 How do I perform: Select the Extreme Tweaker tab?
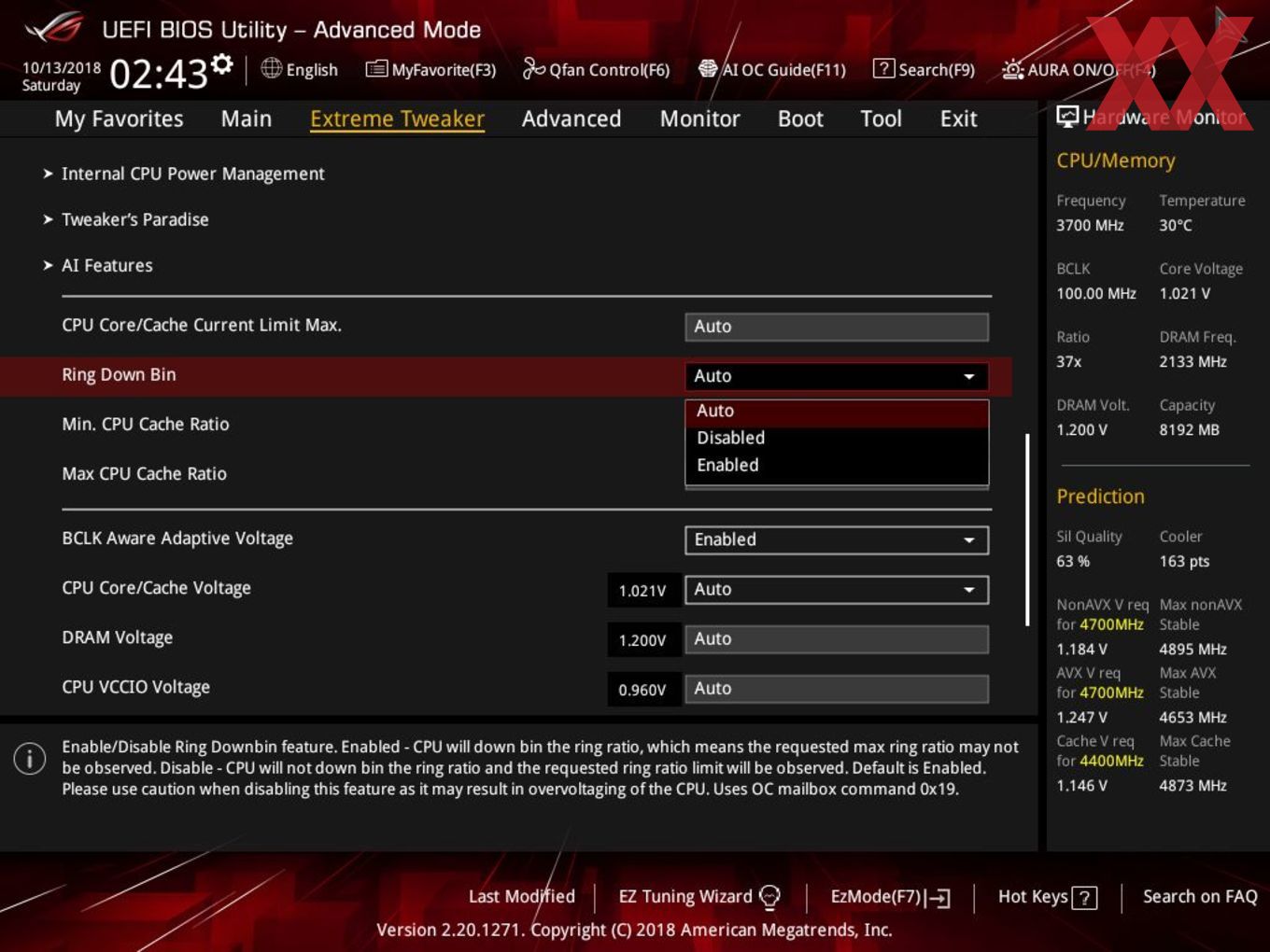pos(397,119)
